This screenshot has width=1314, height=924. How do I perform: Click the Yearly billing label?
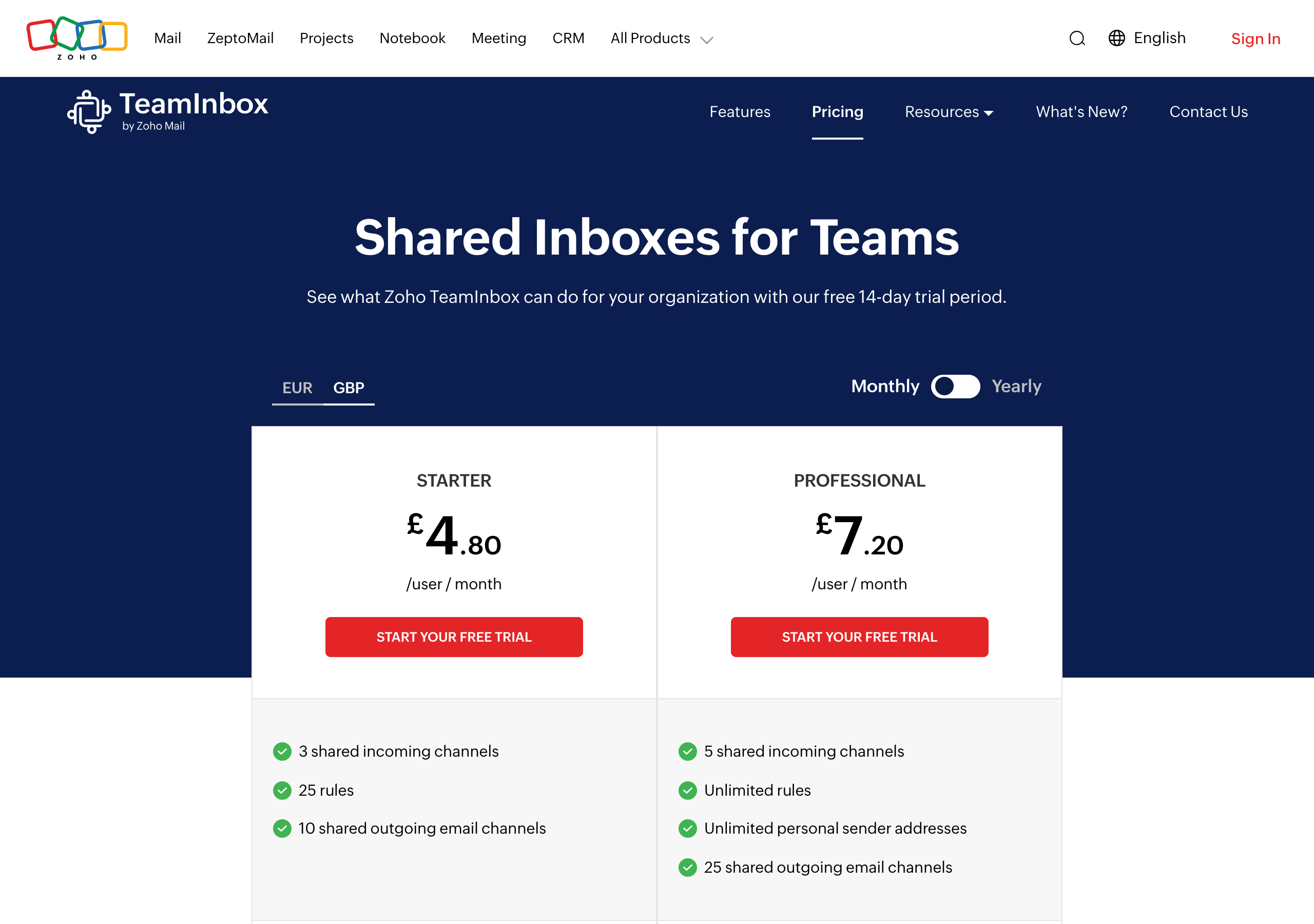point(1016,387)
